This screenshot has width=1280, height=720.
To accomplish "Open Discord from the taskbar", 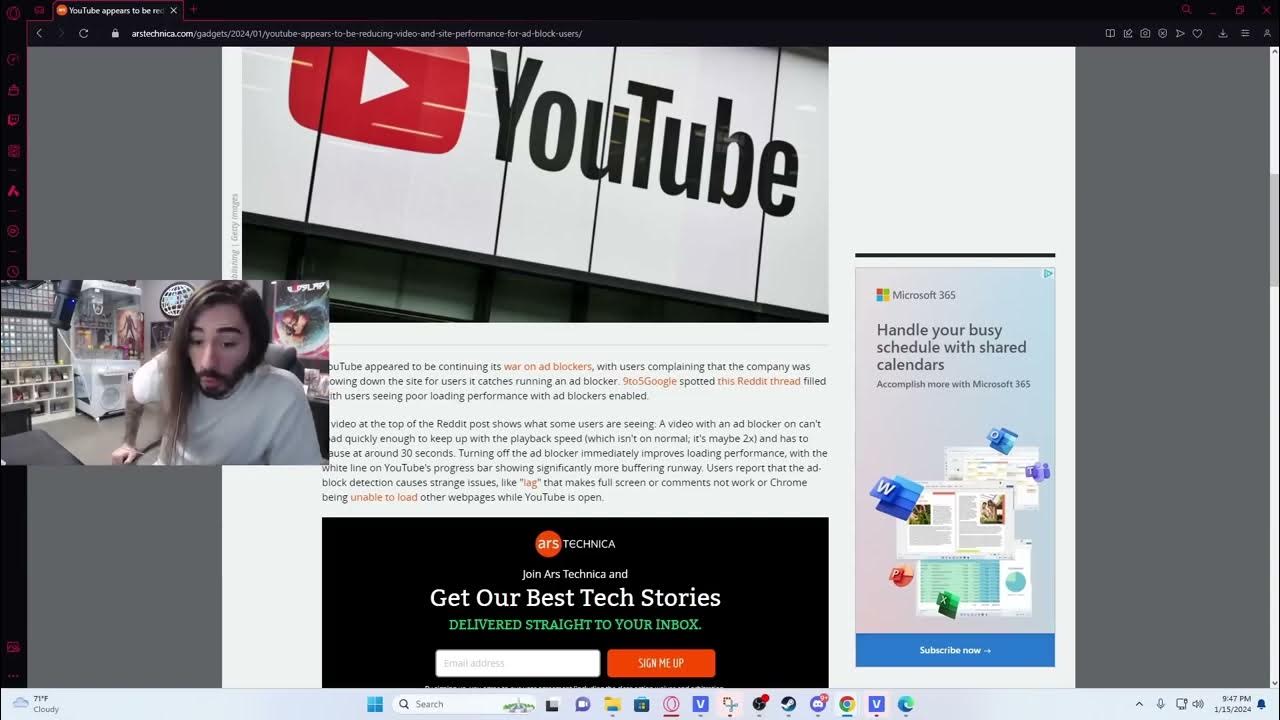I will pyautogui.click(x=818, y=704).
